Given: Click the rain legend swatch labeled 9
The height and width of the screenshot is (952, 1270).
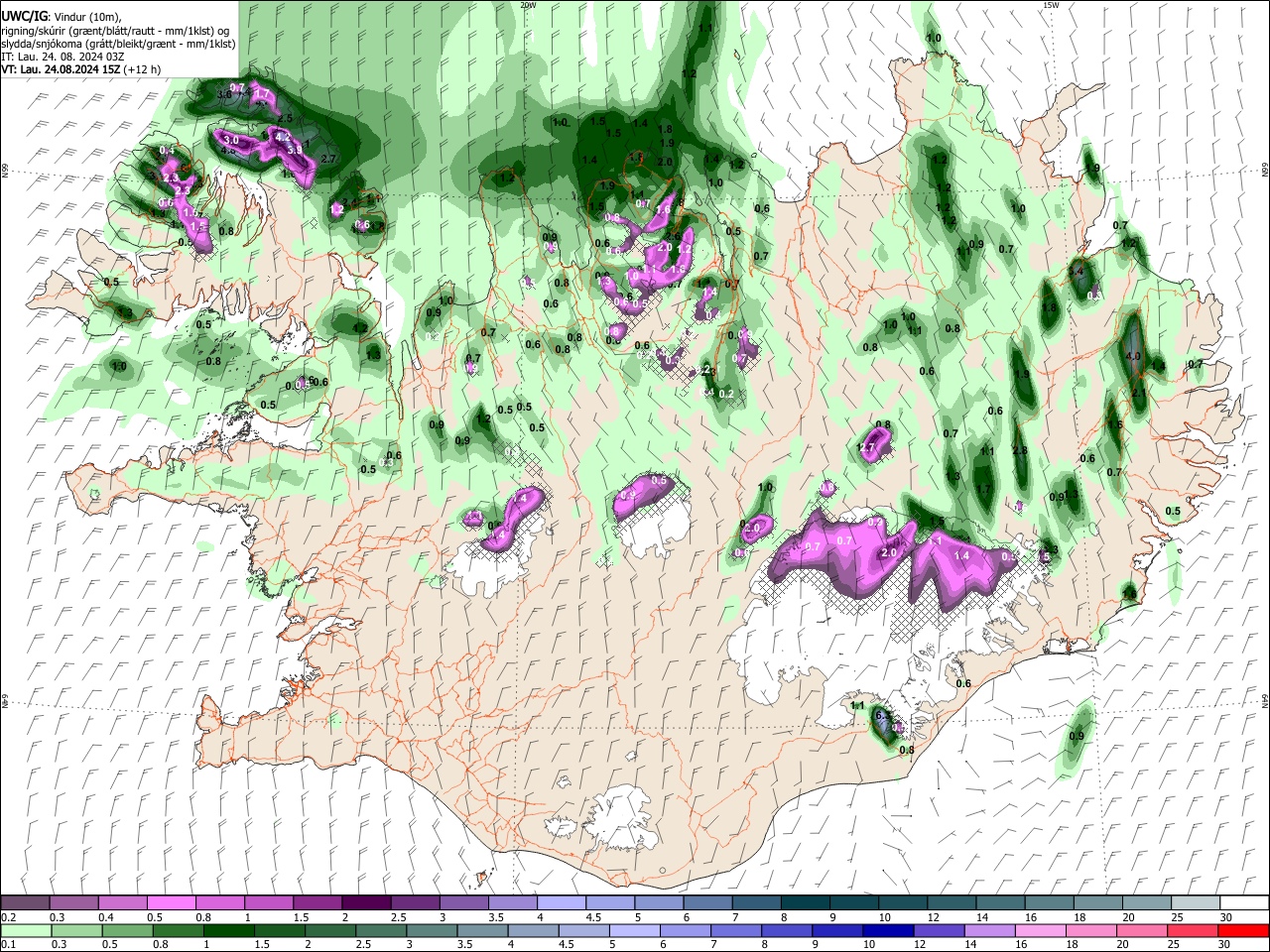Looking at the screenshot, I should 836,930.
